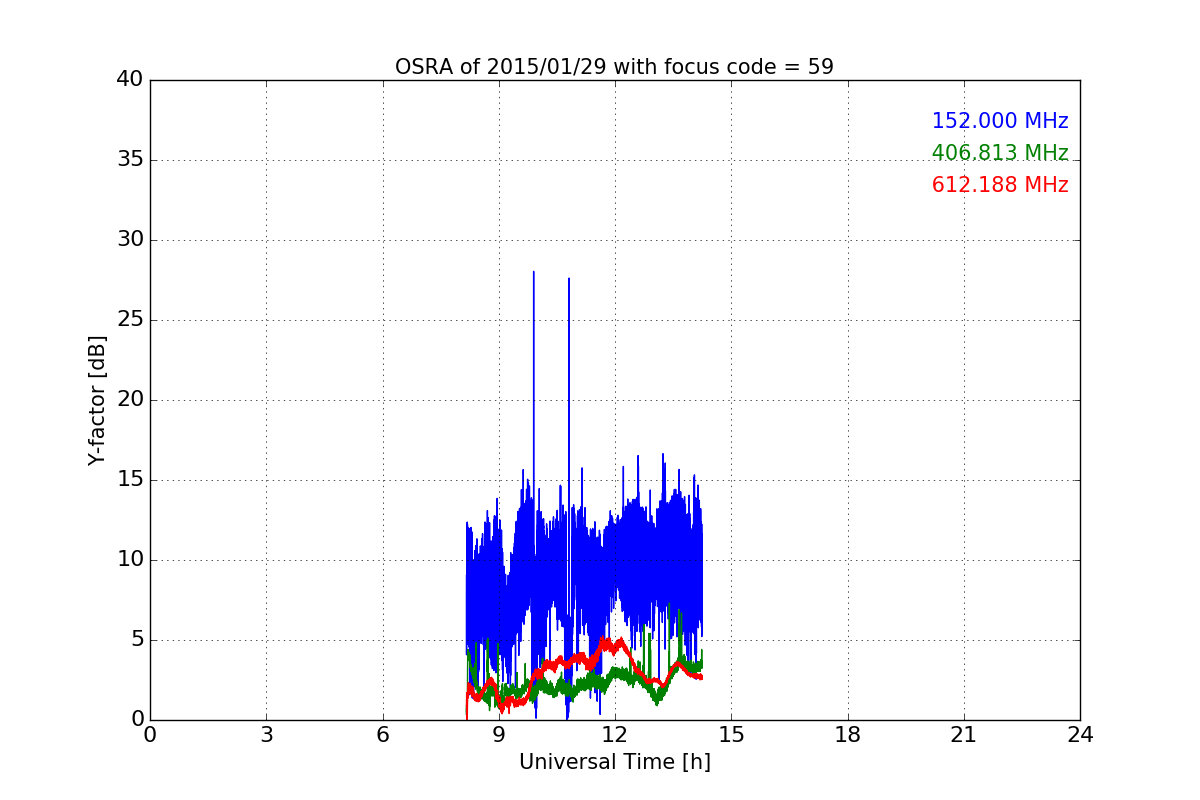The image size is (1200, 800).
Task: Click the x-axis tick label 12
Action: tap(615, 735)
